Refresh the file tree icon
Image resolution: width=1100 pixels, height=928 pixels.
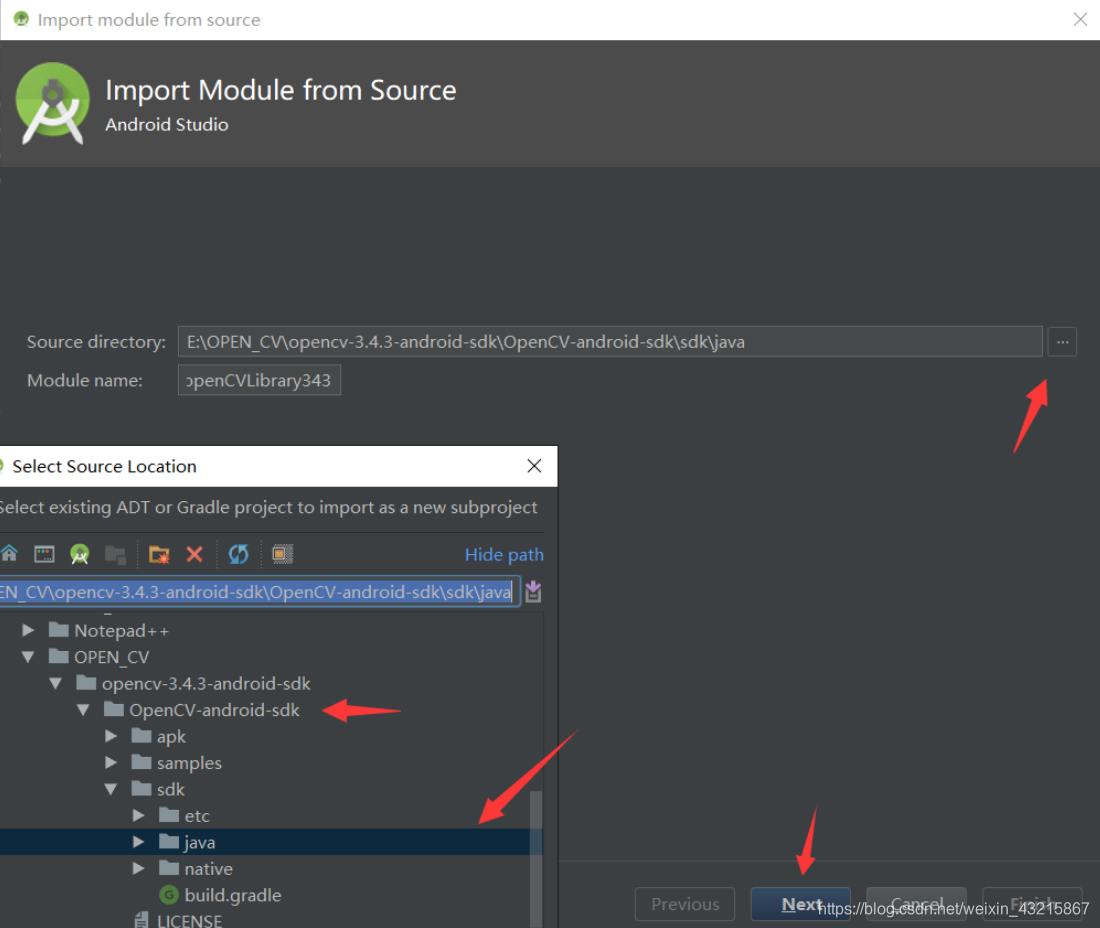239,554
